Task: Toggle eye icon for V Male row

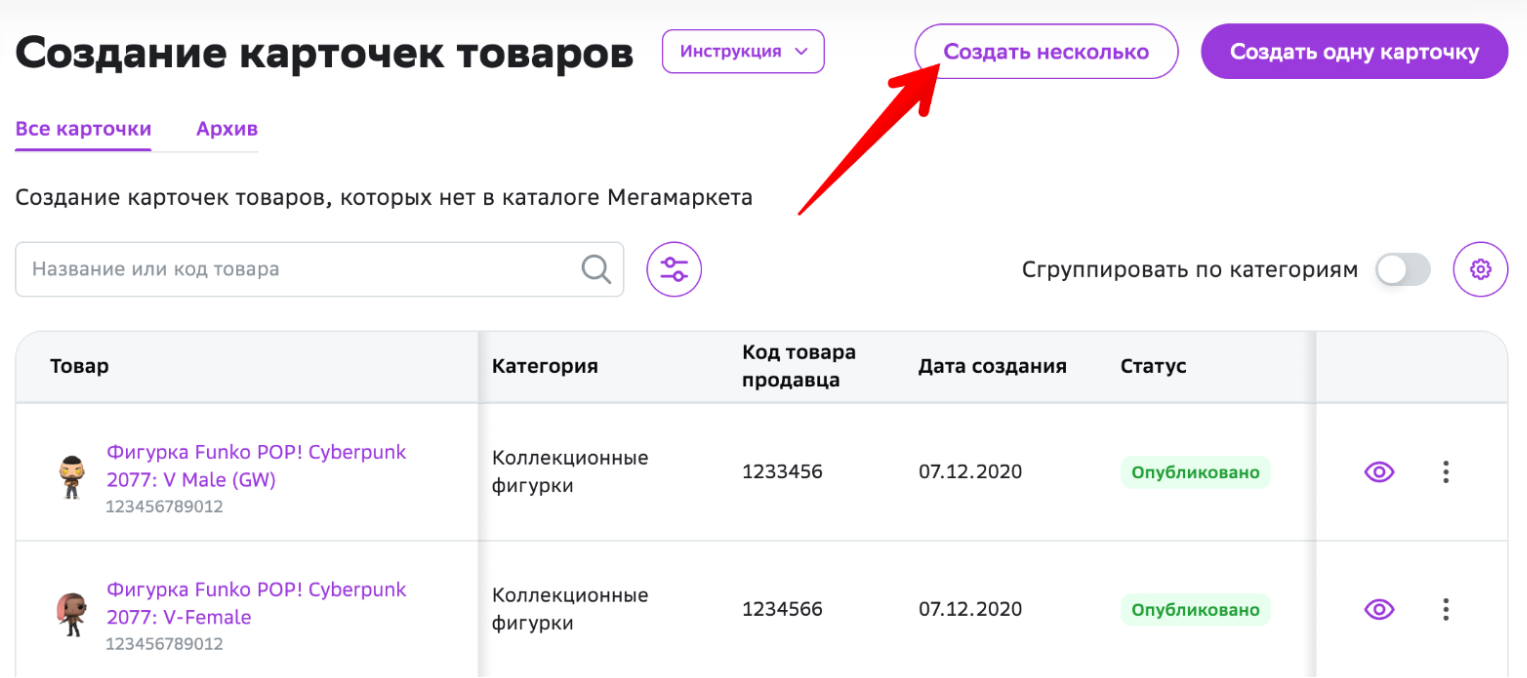Action: point(1379,472)
